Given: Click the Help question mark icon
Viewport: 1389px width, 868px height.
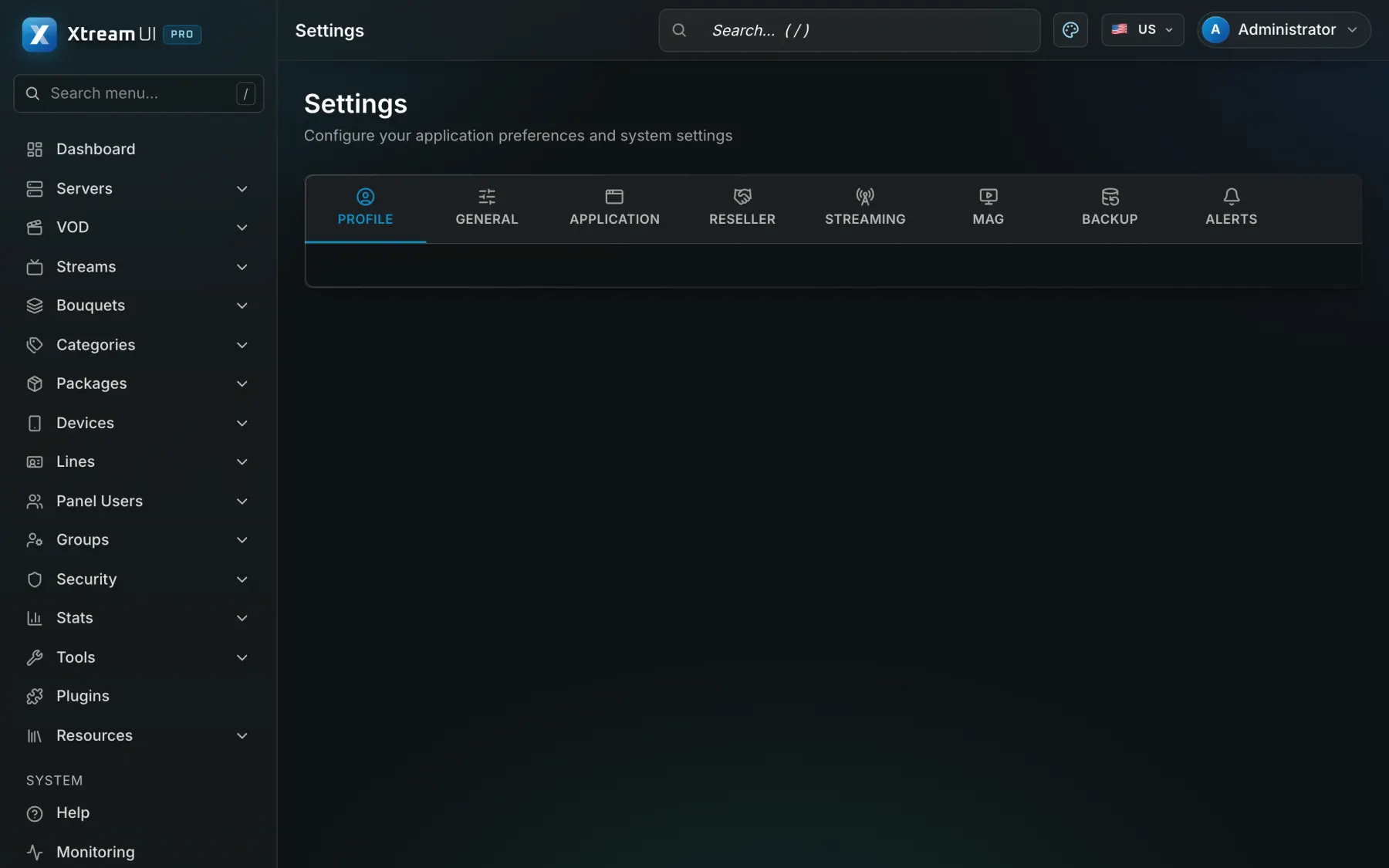Looking at the screenshot, I should 35,813.
